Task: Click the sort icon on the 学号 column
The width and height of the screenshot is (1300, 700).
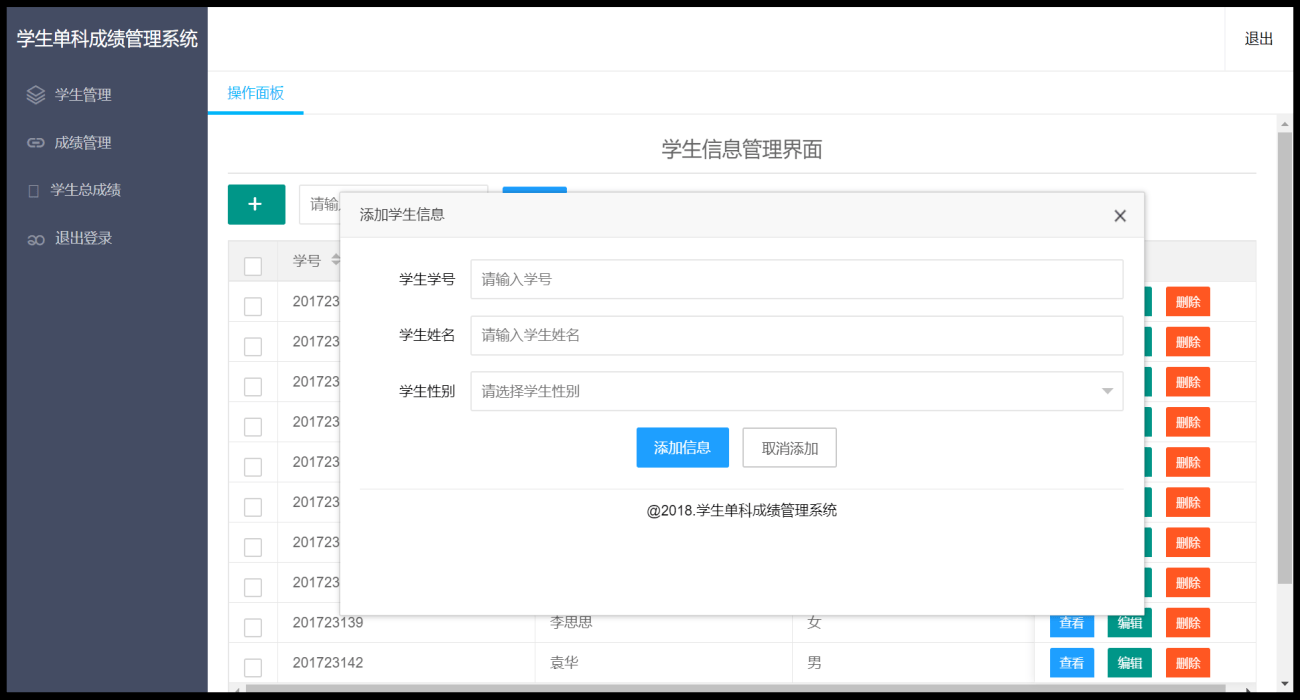Action: tap(338, 260)
